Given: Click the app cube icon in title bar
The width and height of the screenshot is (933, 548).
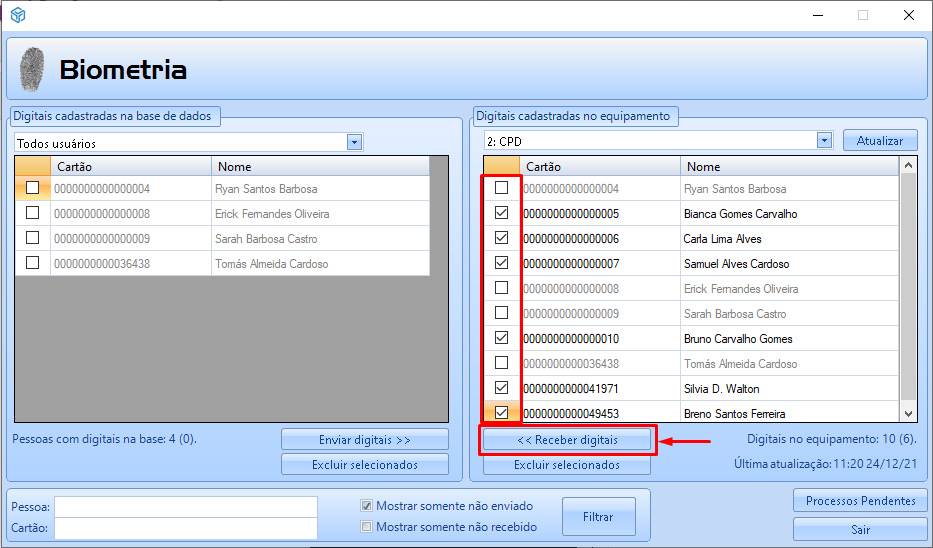Looking at the screenshot, I should point(18,15).
